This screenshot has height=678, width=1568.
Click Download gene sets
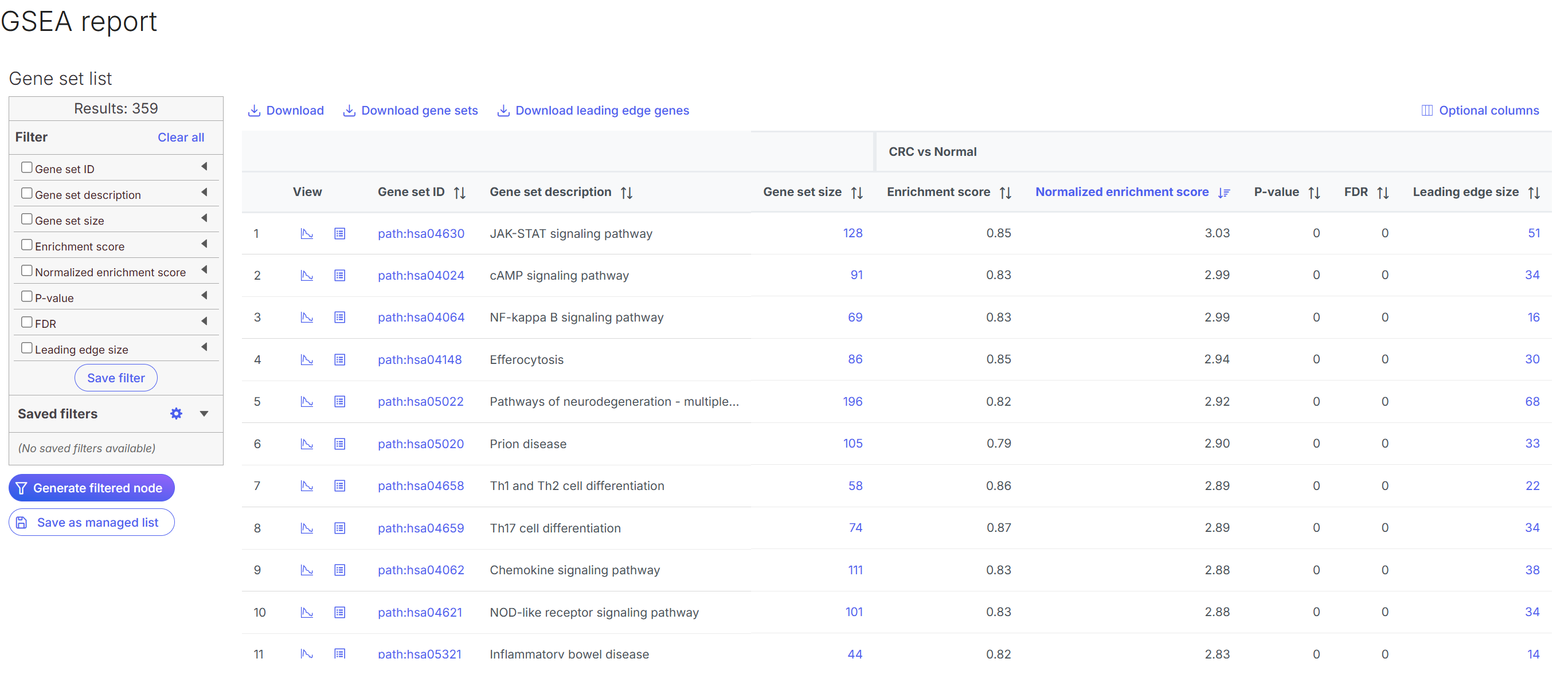(x=411, y=111)
